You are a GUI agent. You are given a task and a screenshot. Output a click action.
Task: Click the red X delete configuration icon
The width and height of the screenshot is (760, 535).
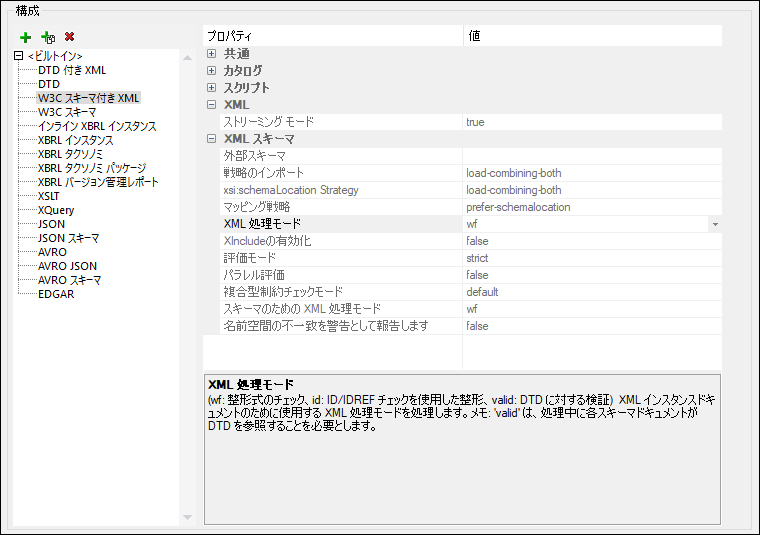[x=69, y=37]
